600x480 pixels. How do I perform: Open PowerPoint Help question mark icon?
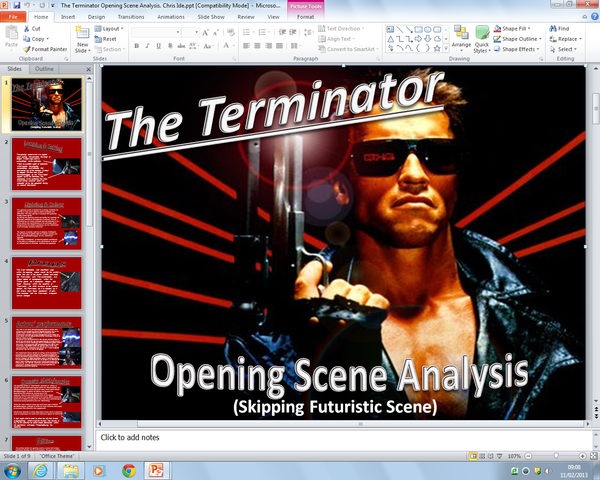(x=595, y=16)
